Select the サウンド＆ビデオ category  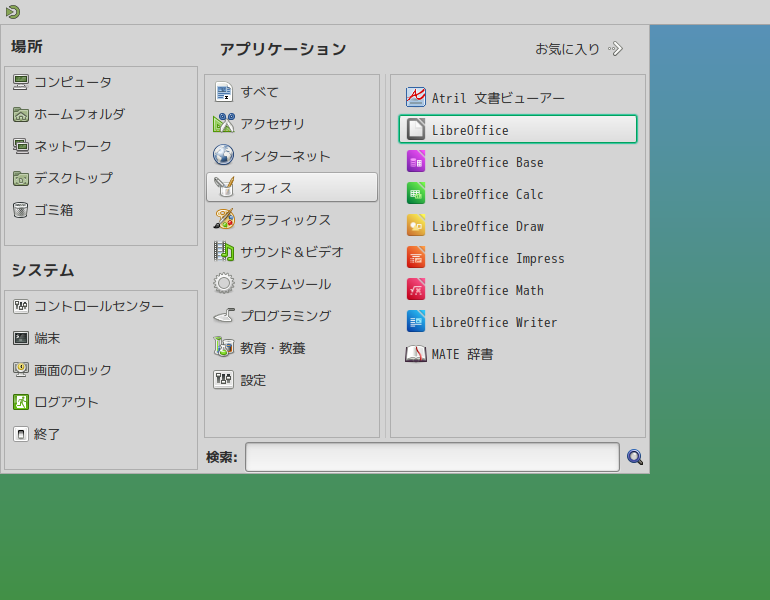(x=292, y=251)
